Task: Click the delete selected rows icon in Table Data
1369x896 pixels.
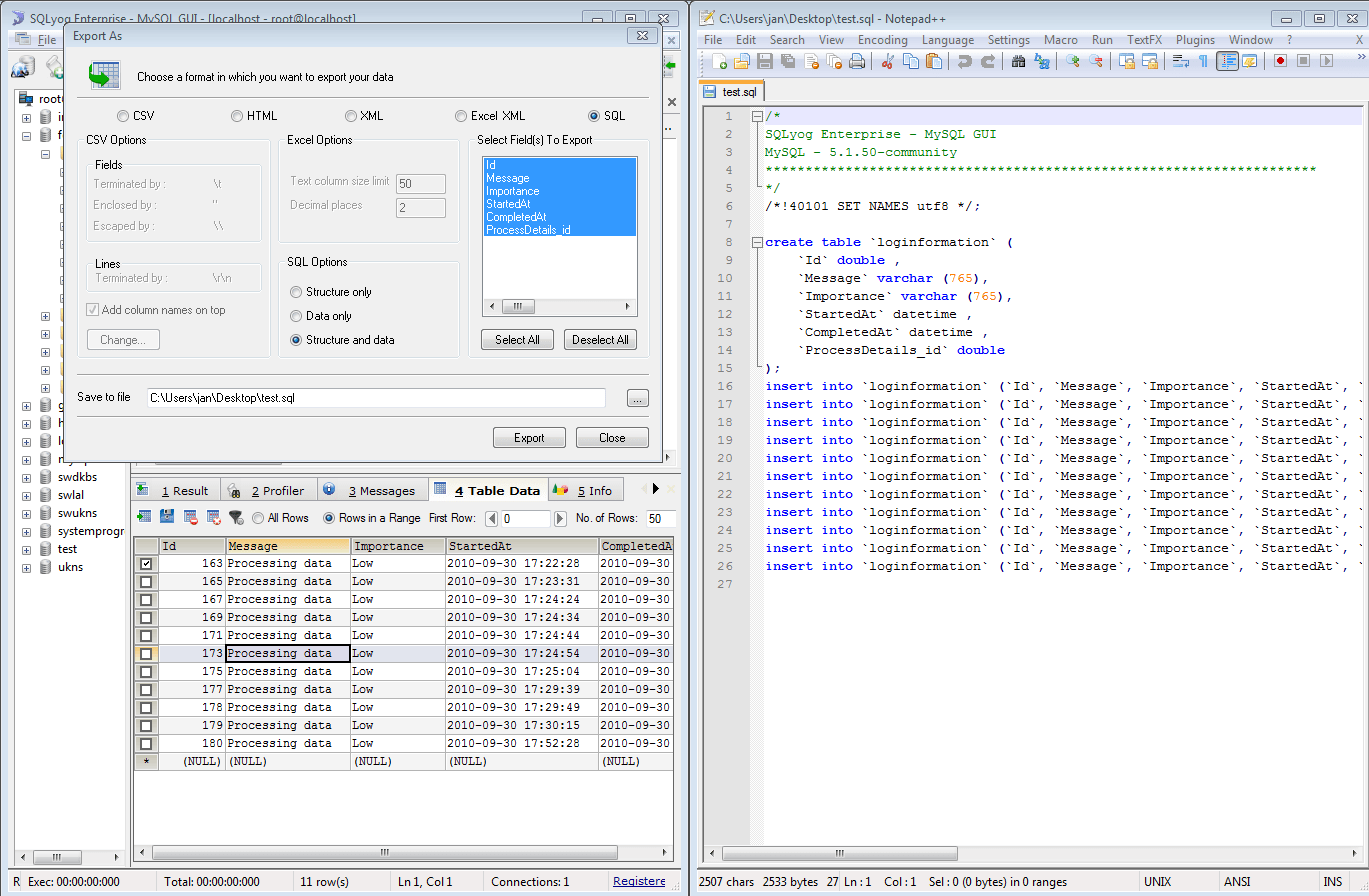Action: pos(190,517)
